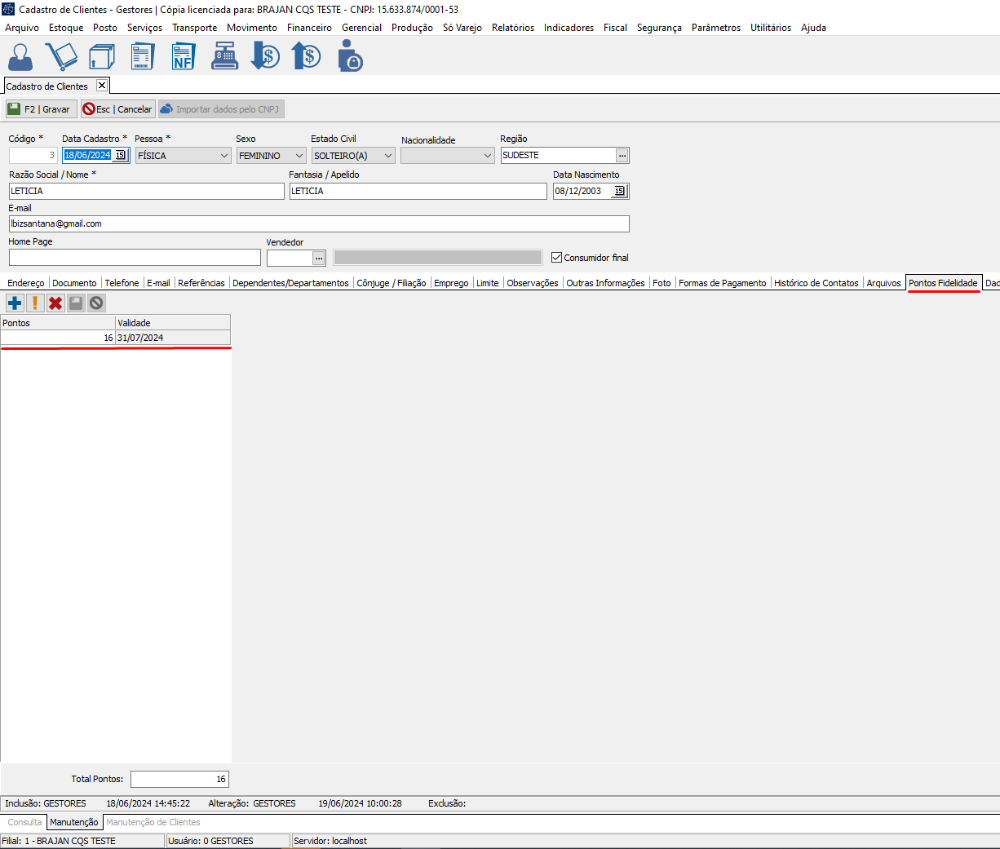Click the Esc | Cancelar button
The height and width of the screenshot is (849, 1000).
(x=117, y=109)
